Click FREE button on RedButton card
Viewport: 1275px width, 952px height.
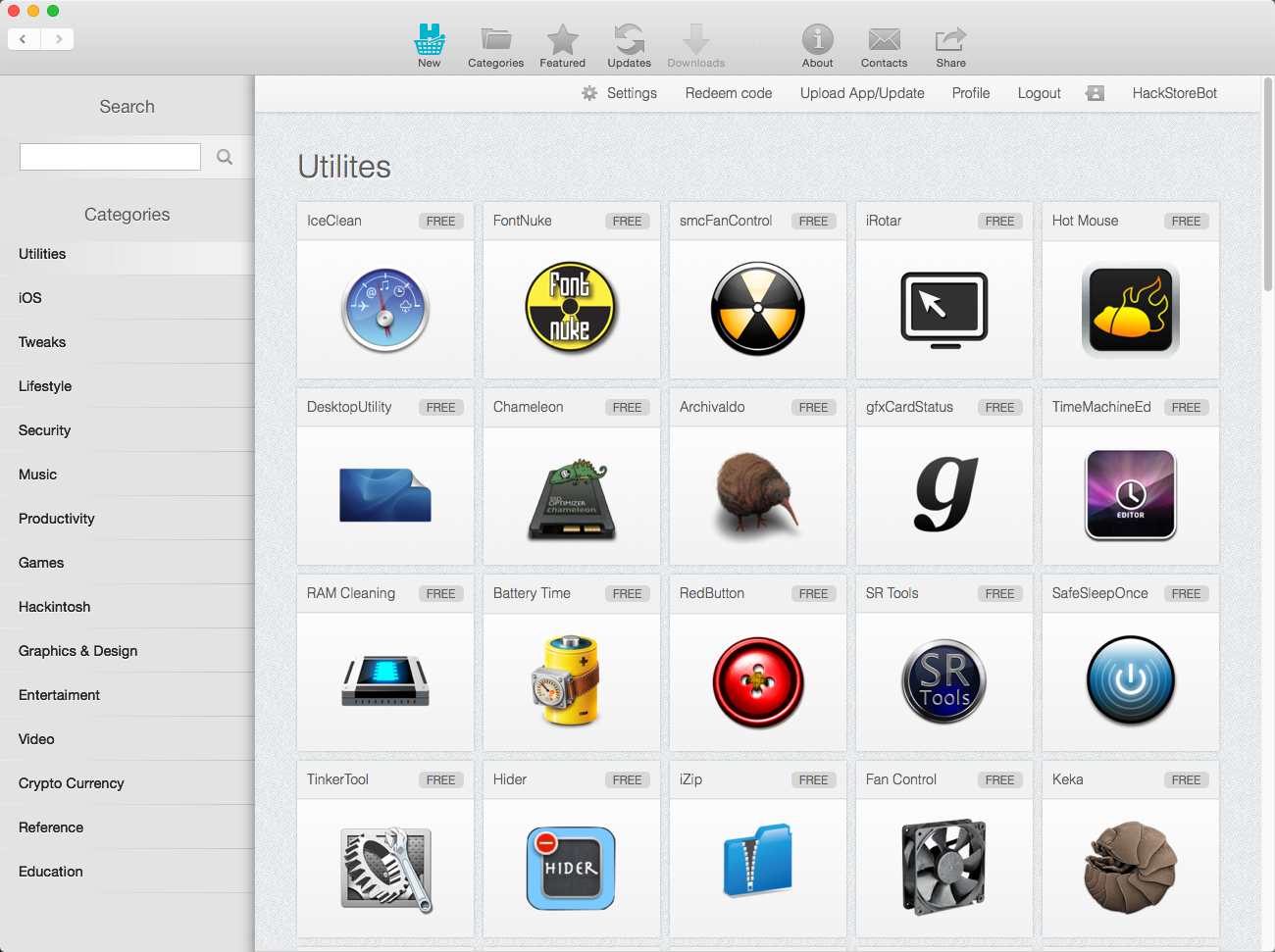point(814,594)
